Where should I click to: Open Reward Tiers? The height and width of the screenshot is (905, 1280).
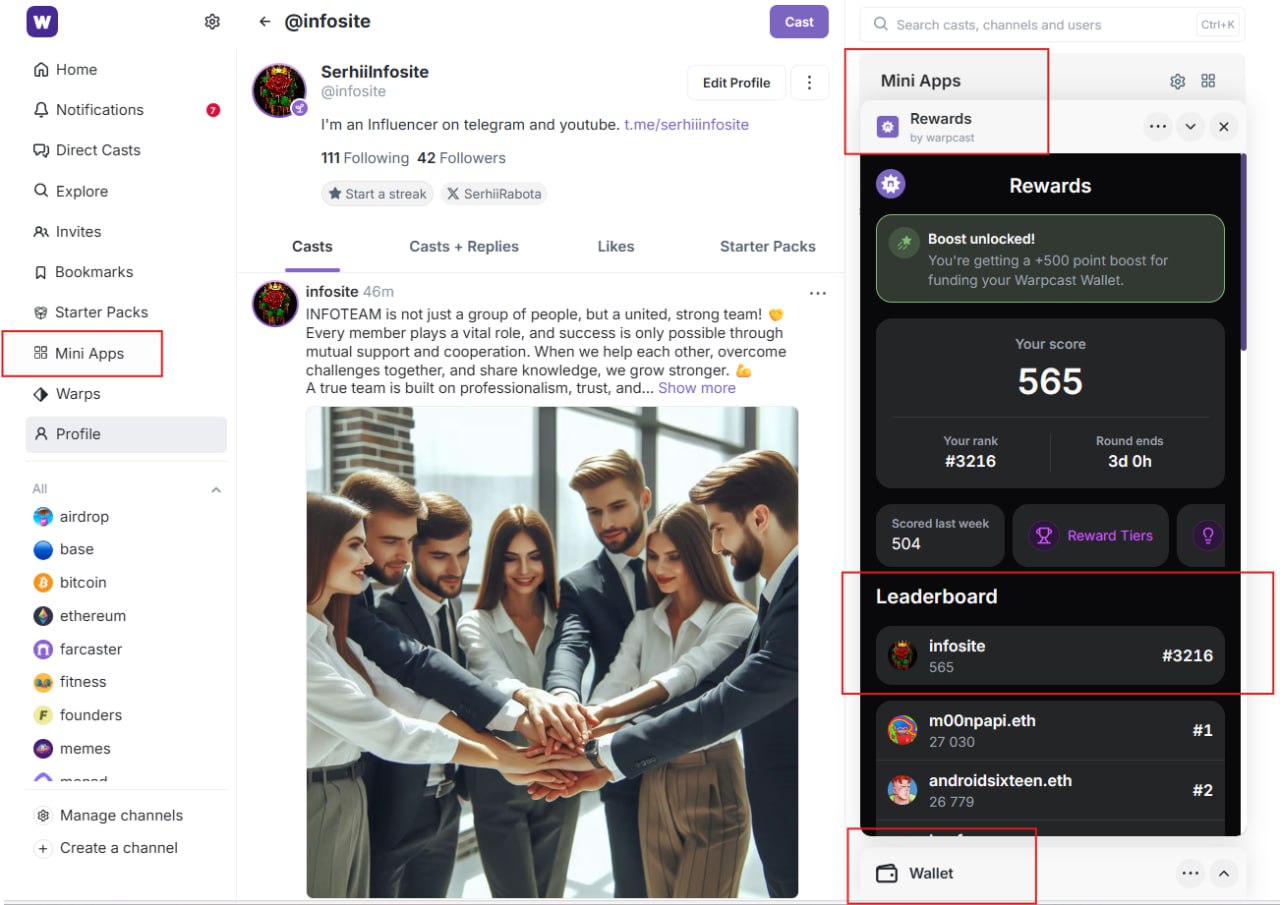1091,535
